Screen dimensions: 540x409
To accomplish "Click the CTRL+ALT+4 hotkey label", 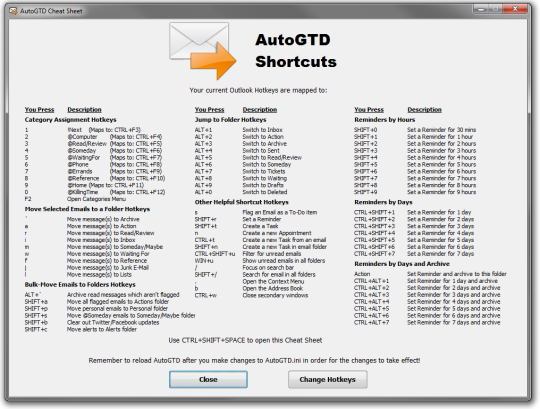I will click(372, 302).
